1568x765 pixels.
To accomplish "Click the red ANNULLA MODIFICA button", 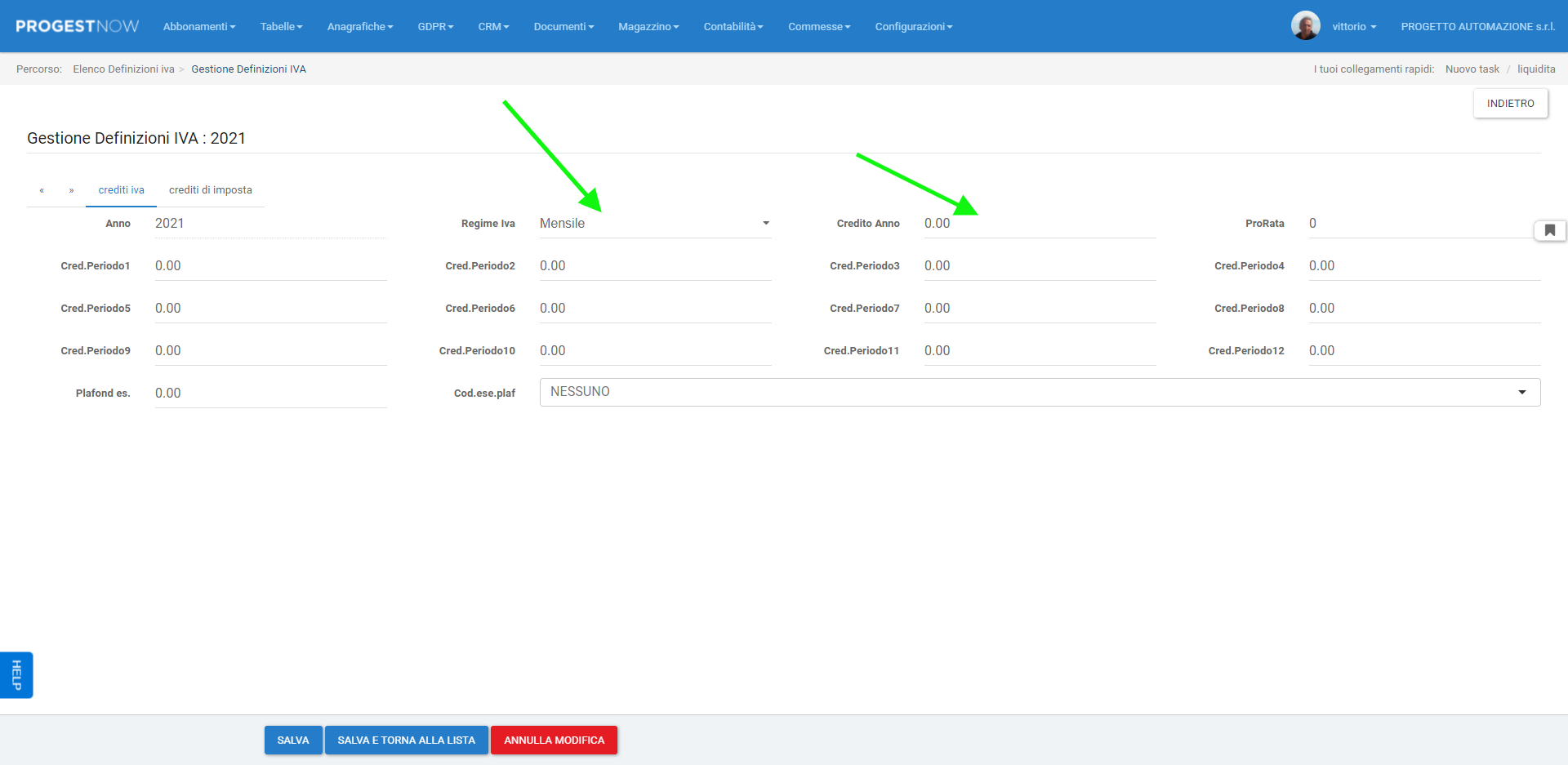I will pos(554,741).
